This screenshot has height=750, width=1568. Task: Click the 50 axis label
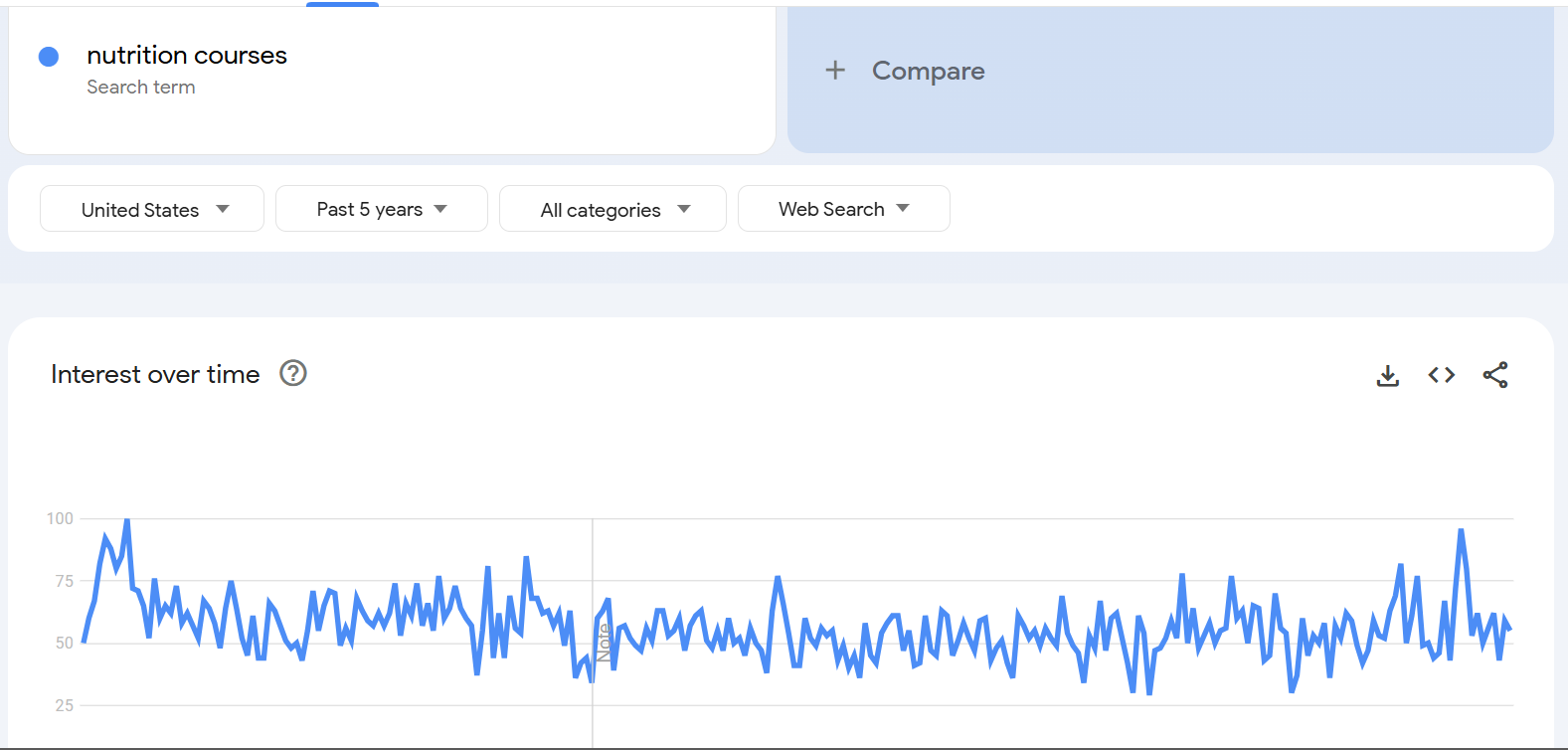pos(64,643)
